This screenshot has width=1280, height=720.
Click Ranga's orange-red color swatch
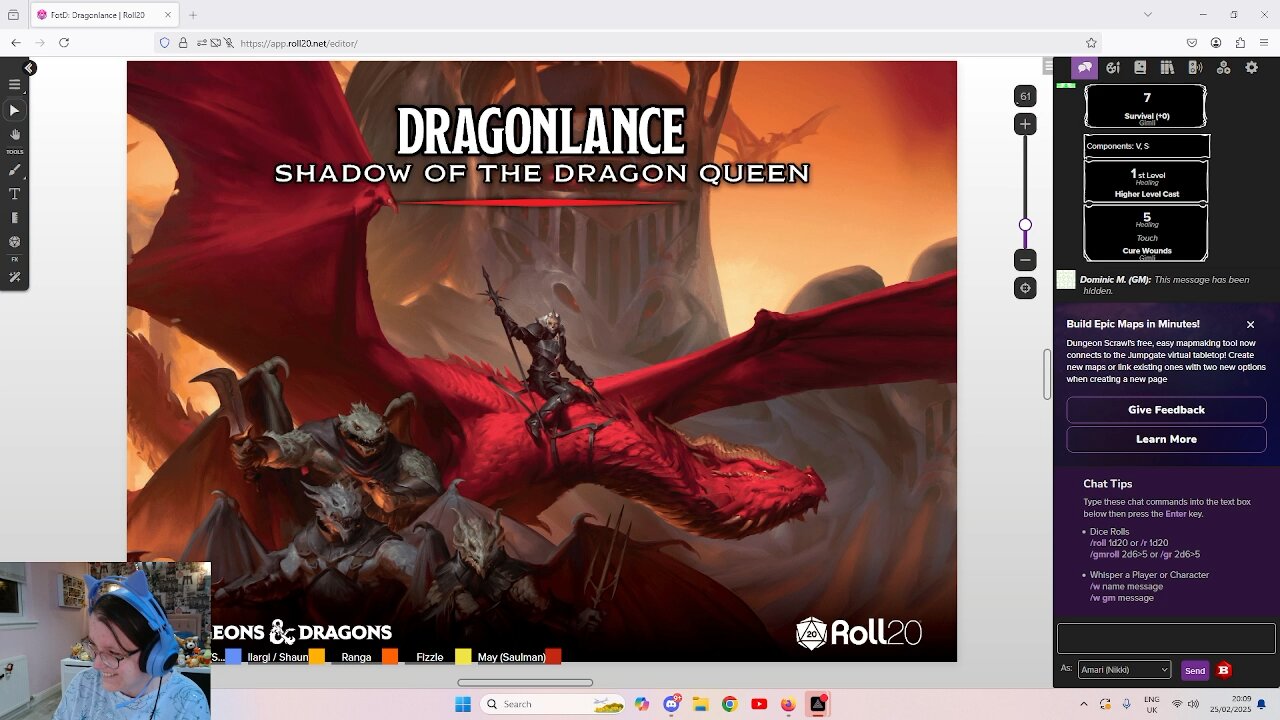coord(390,657)
